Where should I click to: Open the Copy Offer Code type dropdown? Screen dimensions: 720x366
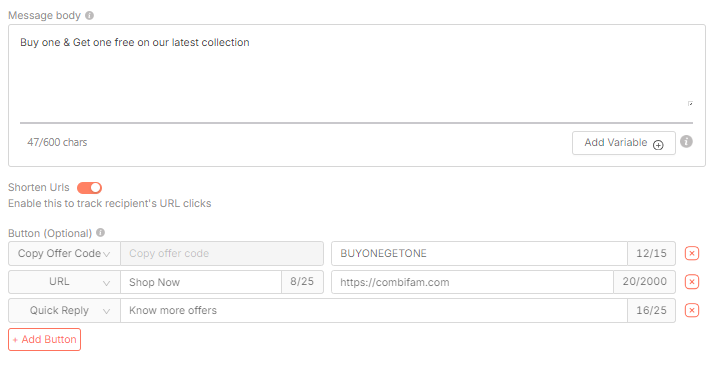(x=64, y=253)
